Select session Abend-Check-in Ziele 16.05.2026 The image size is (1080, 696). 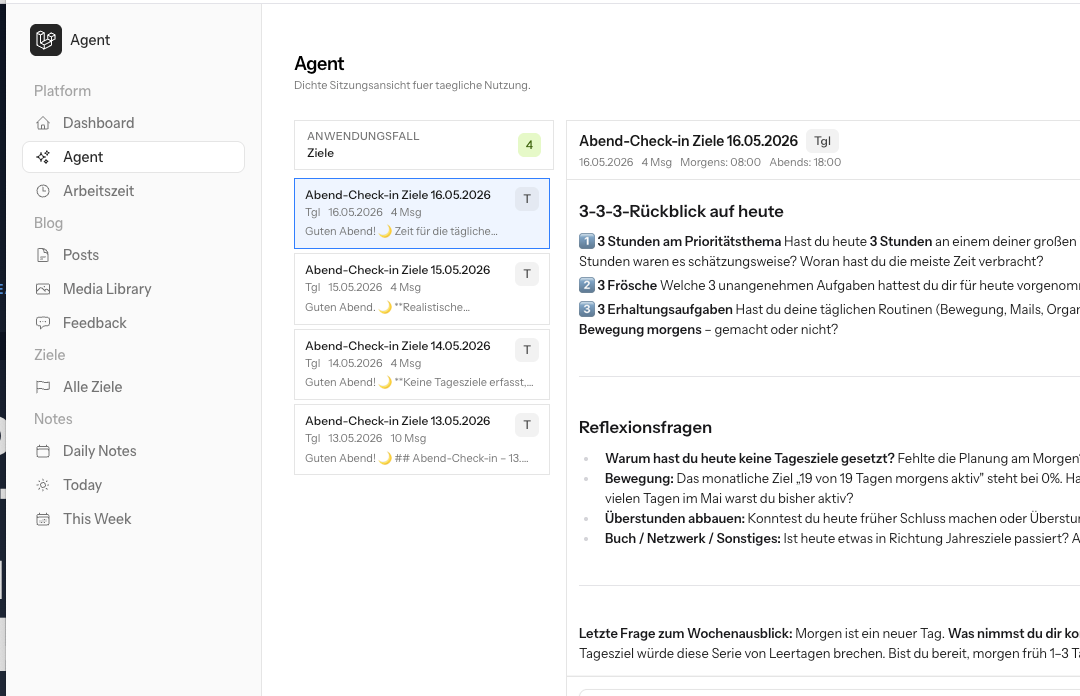(422, 214)
